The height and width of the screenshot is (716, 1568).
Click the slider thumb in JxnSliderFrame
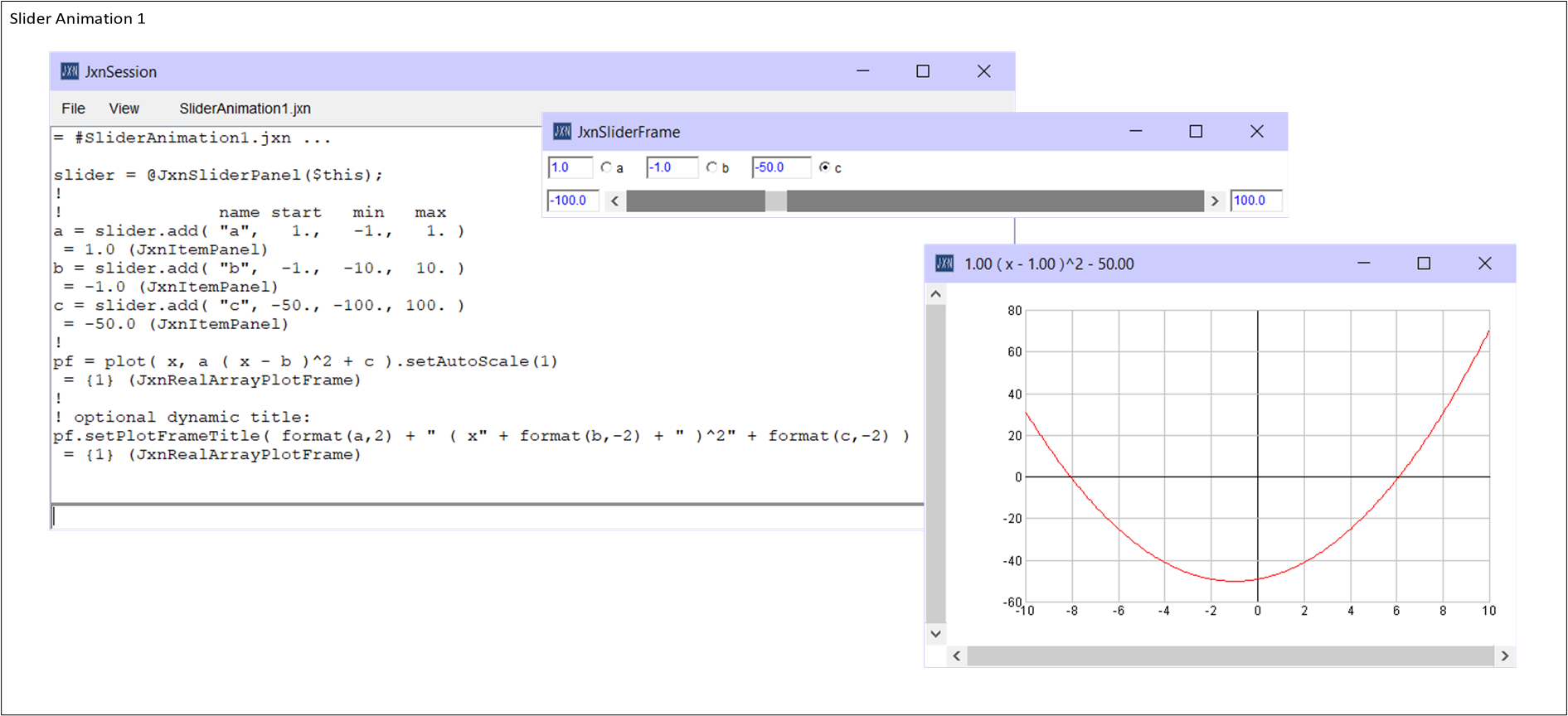[x=775, y=201]
